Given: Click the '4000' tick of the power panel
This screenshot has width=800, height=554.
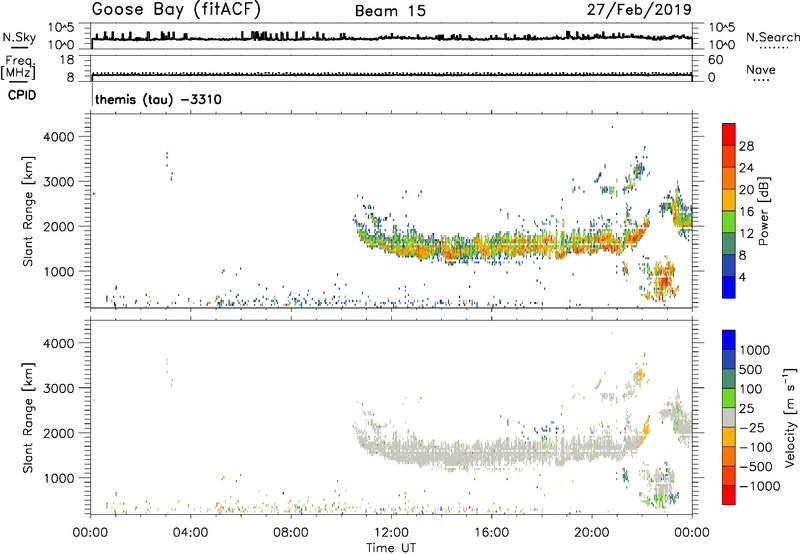Looking at the screenshot, I should point(59,137).
